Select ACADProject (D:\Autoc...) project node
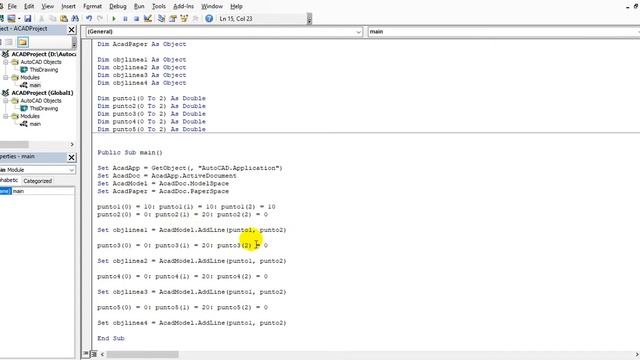The height and width of the screenshot is (360, 640). tap(43, 54)
